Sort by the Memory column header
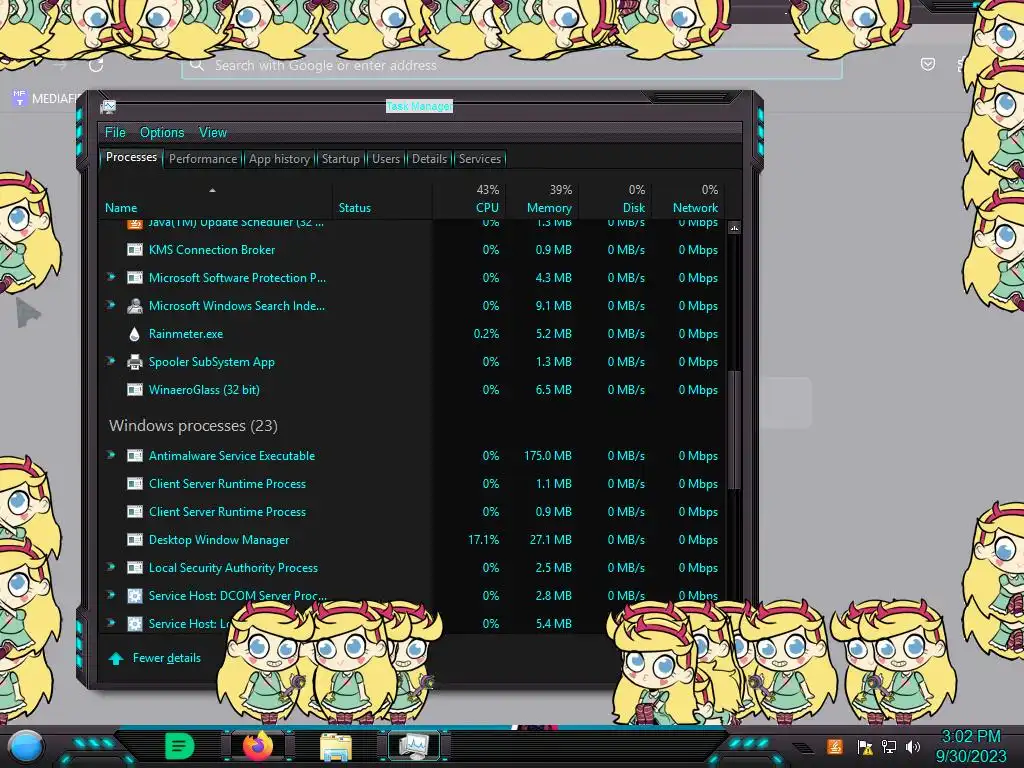 pos(543,199)
